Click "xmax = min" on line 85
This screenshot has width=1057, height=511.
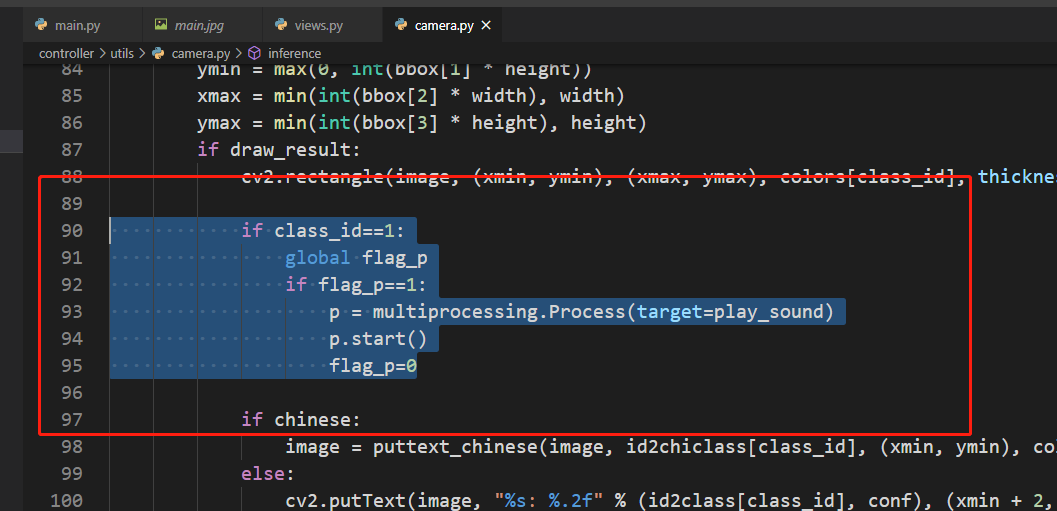coord(252,96)
